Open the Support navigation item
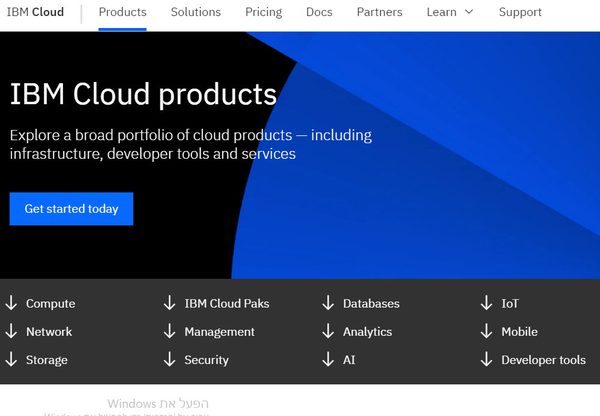This screenshot has height=416, width=600. tap(520, 12)
